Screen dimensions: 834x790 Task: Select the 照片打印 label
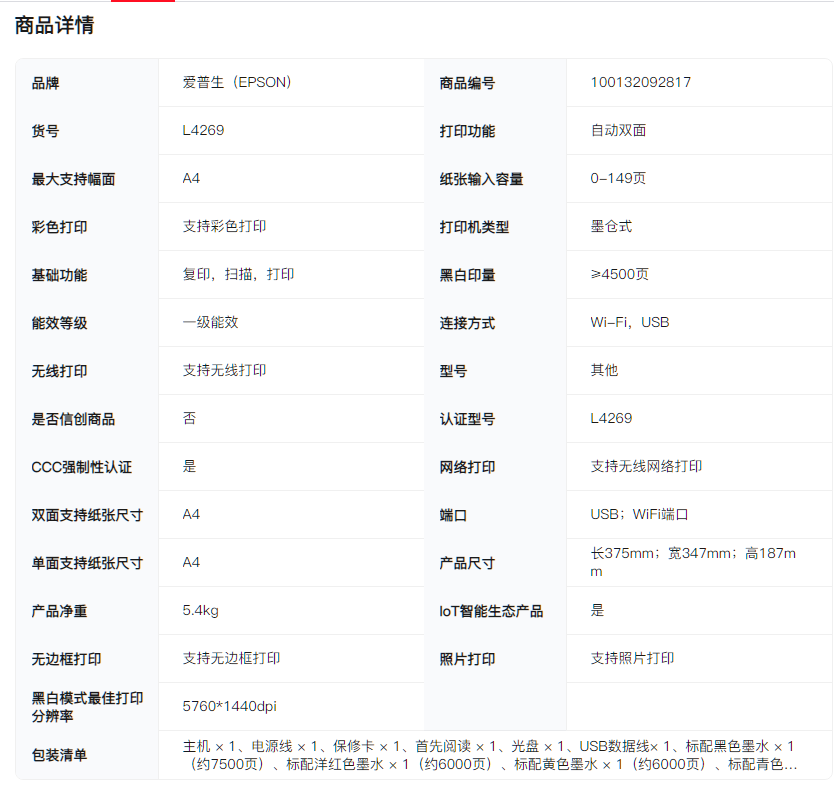tap(467, 659)
